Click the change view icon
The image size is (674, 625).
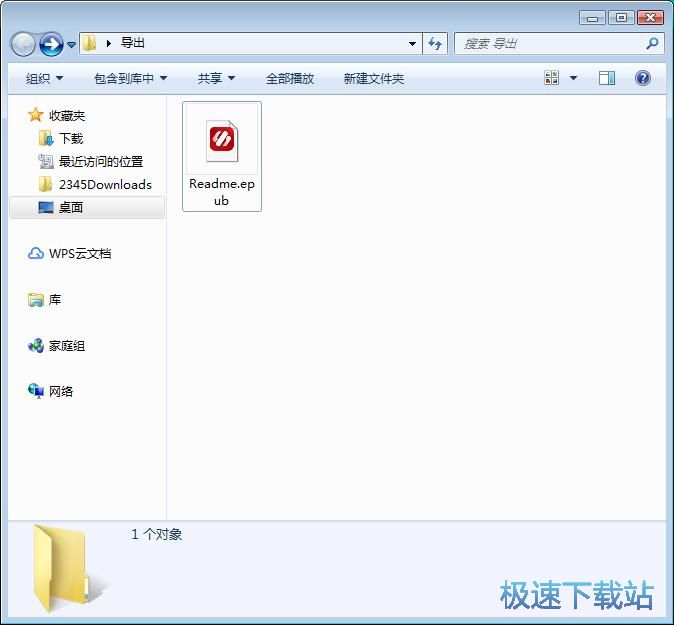[551, 78]
